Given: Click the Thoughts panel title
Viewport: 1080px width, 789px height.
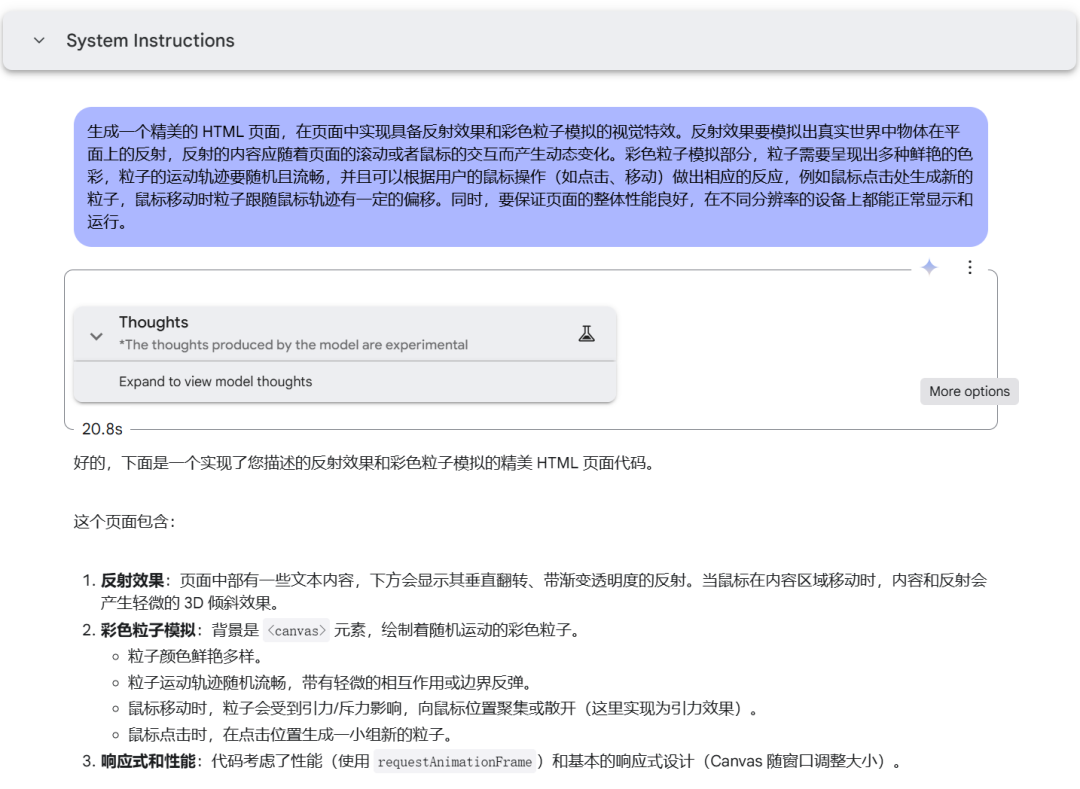Looking at the screenshot, I should 154,322.
